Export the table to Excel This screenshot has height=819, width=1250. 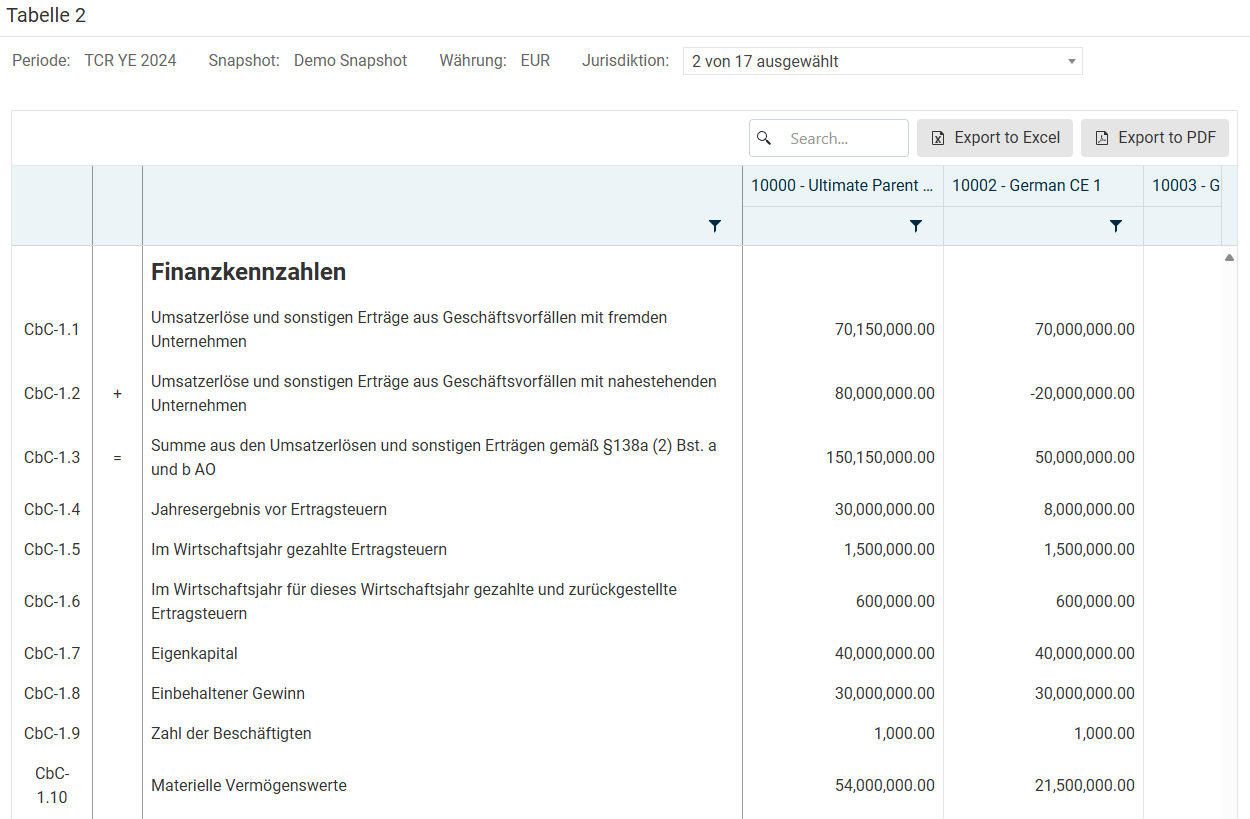point(995,138)
